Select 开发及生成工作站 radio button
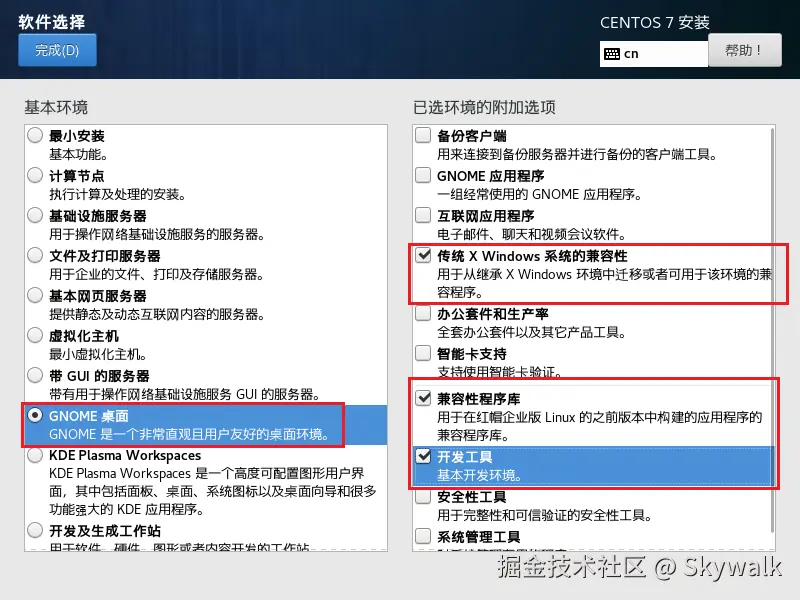The width and height of the screenshot is (800, 600). [35, 530]
